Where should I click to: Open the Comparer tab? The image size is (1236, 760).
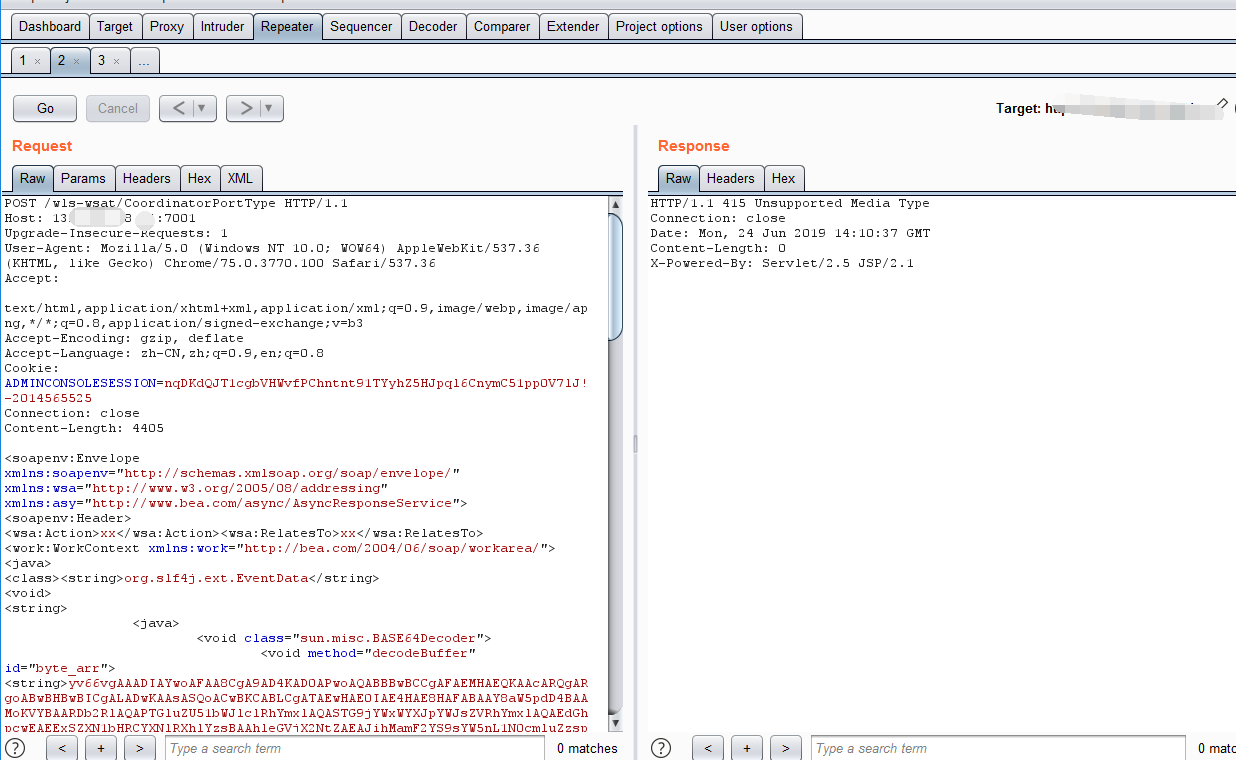[x=502, y=27]
